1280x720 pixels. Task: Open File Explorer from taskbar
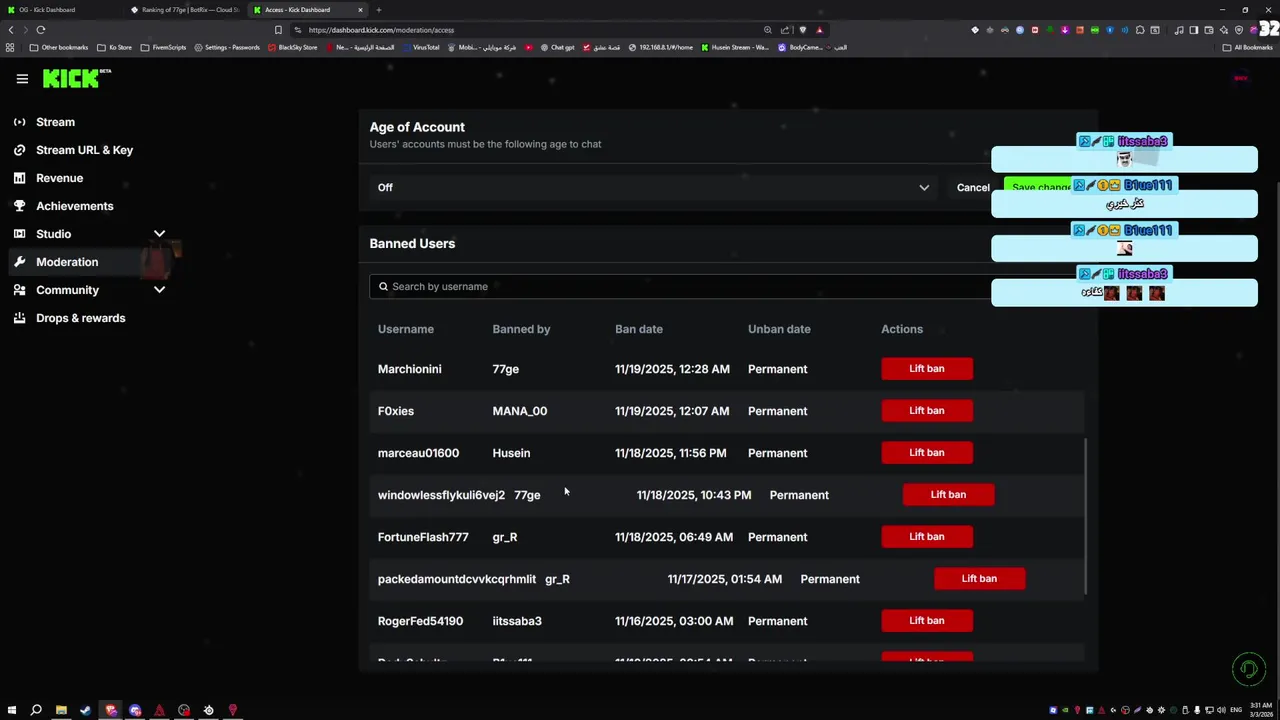(61, 710)
